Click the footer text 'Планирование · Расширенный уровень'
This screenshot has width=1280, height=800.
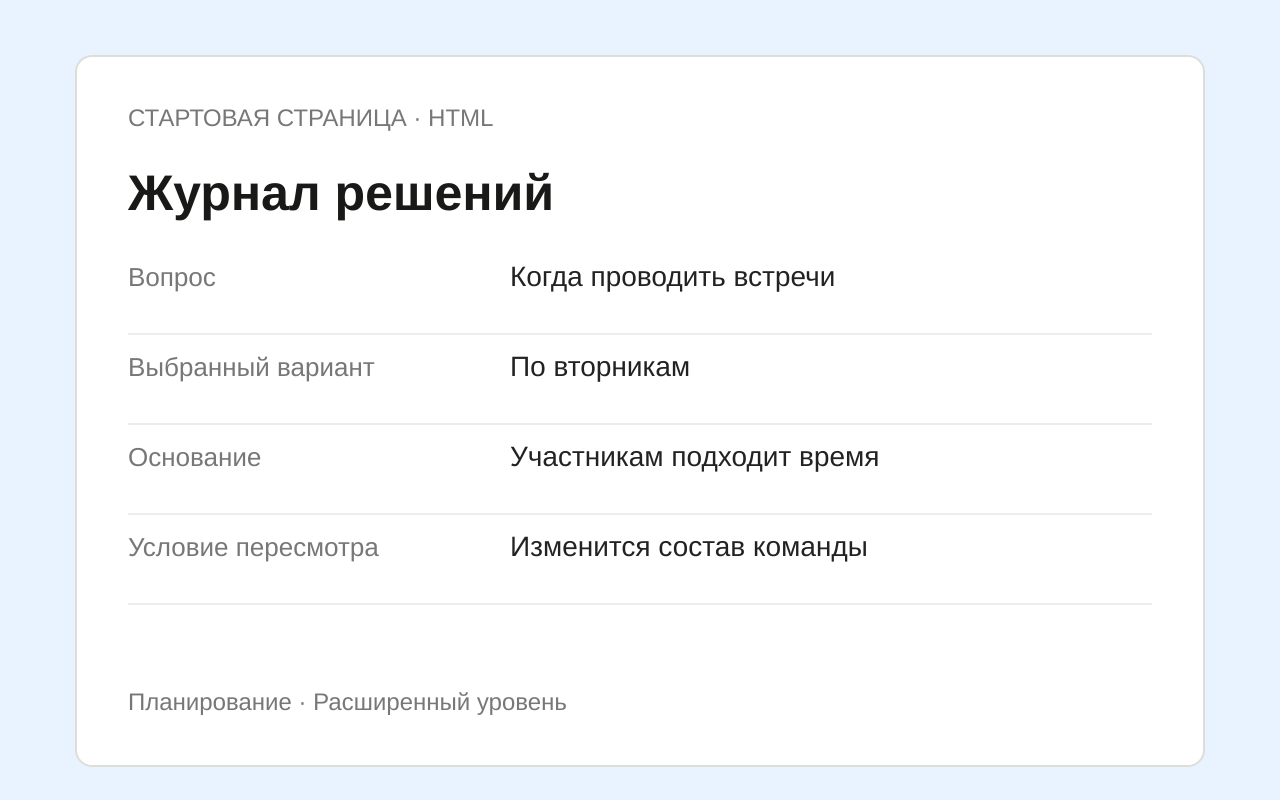347,702
